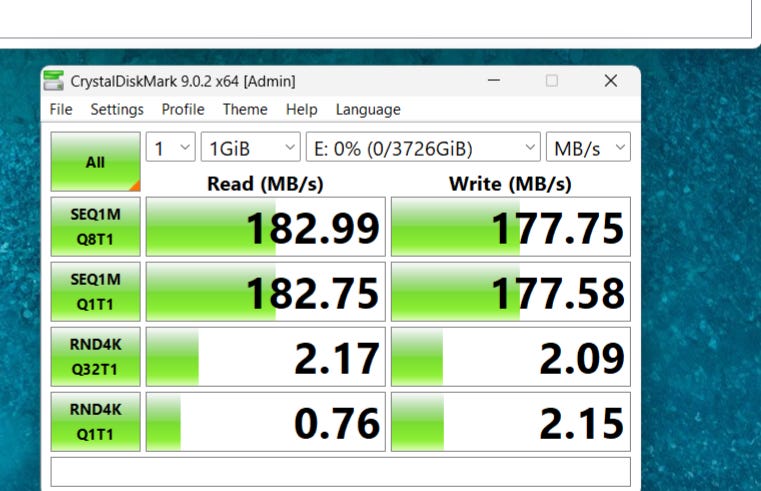Start the SEQ1M Q8T1 test
Viewport: 761px width, 491px height.
96,227
